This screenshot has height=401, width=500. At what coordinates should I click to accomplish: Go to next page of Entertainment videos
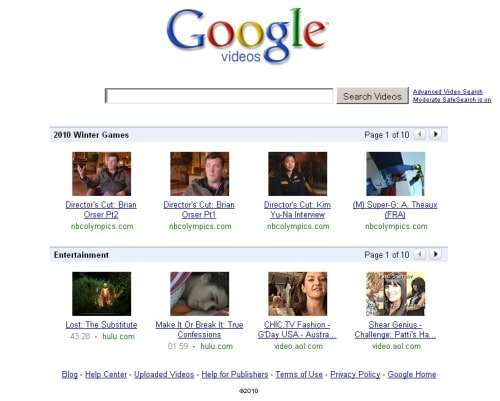click(x=435, y=254)
